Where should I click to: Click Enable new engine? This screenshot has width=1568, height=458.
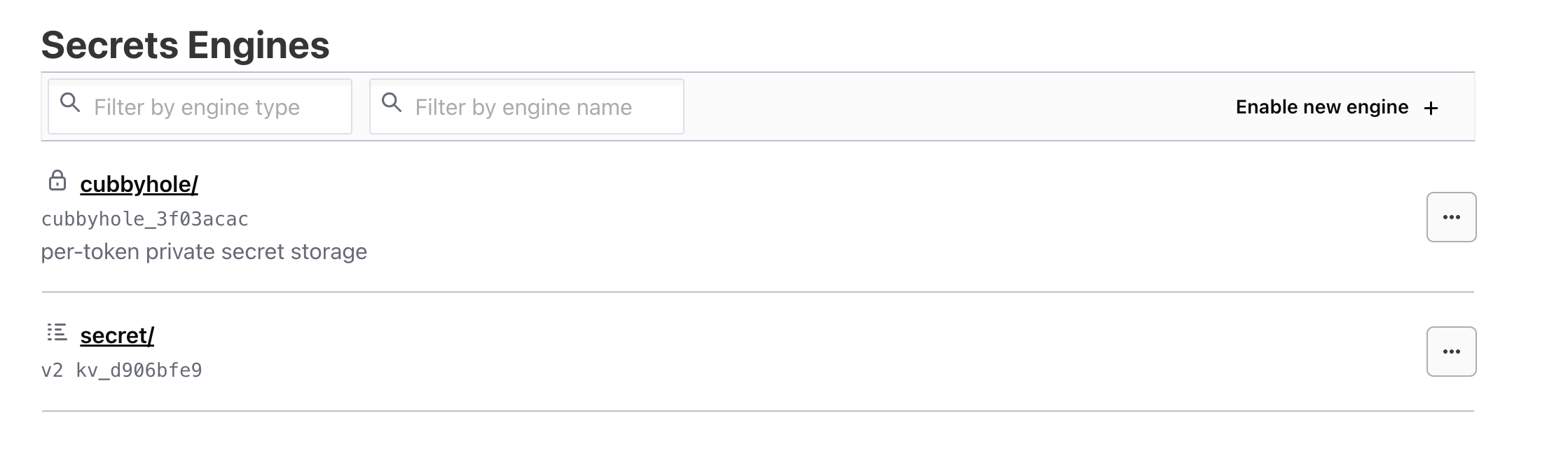[x=1321, y=107]
